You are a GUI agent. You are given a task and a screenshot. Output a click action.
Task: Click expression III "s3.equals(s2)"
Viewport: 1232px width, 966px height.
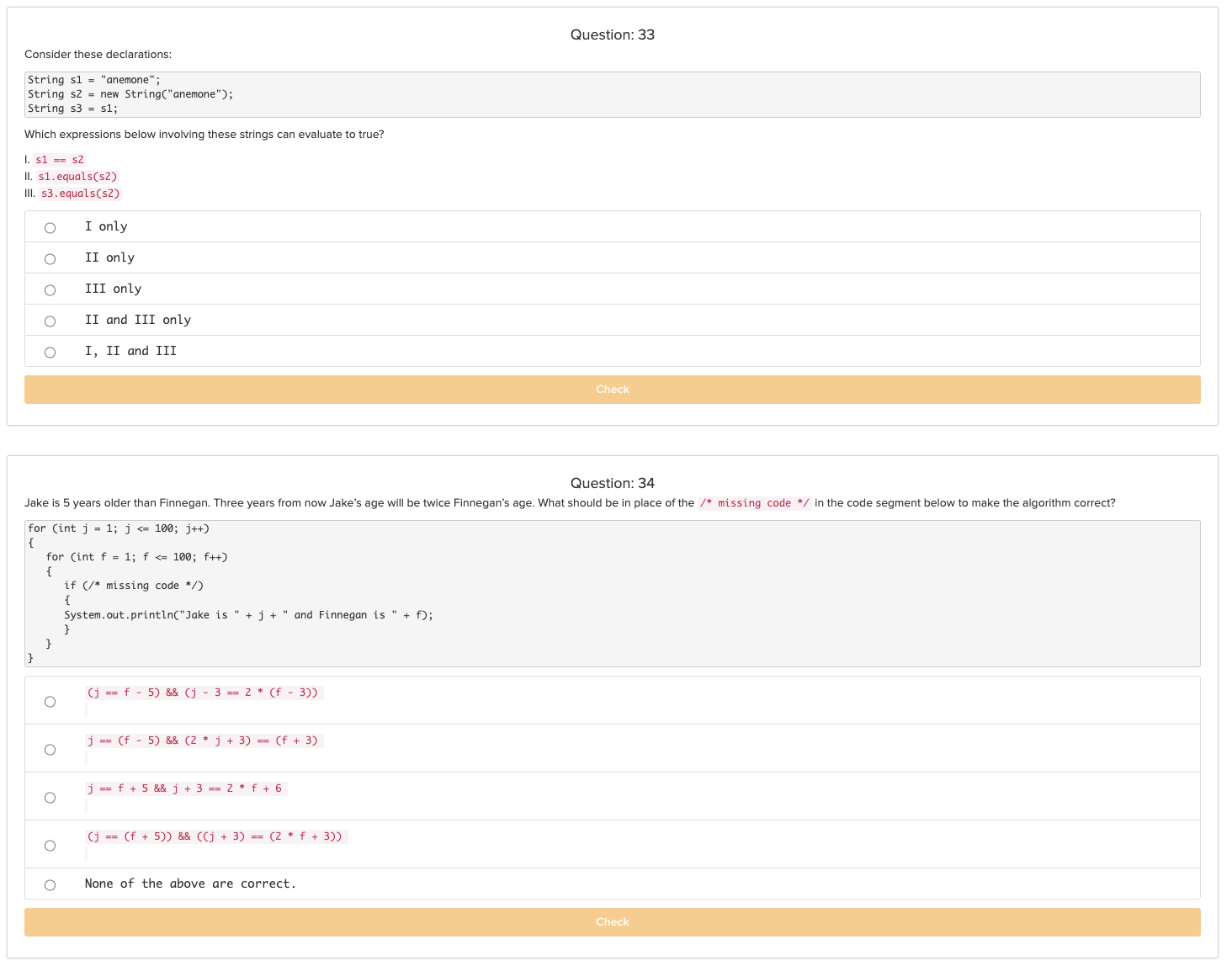[81, 194]
